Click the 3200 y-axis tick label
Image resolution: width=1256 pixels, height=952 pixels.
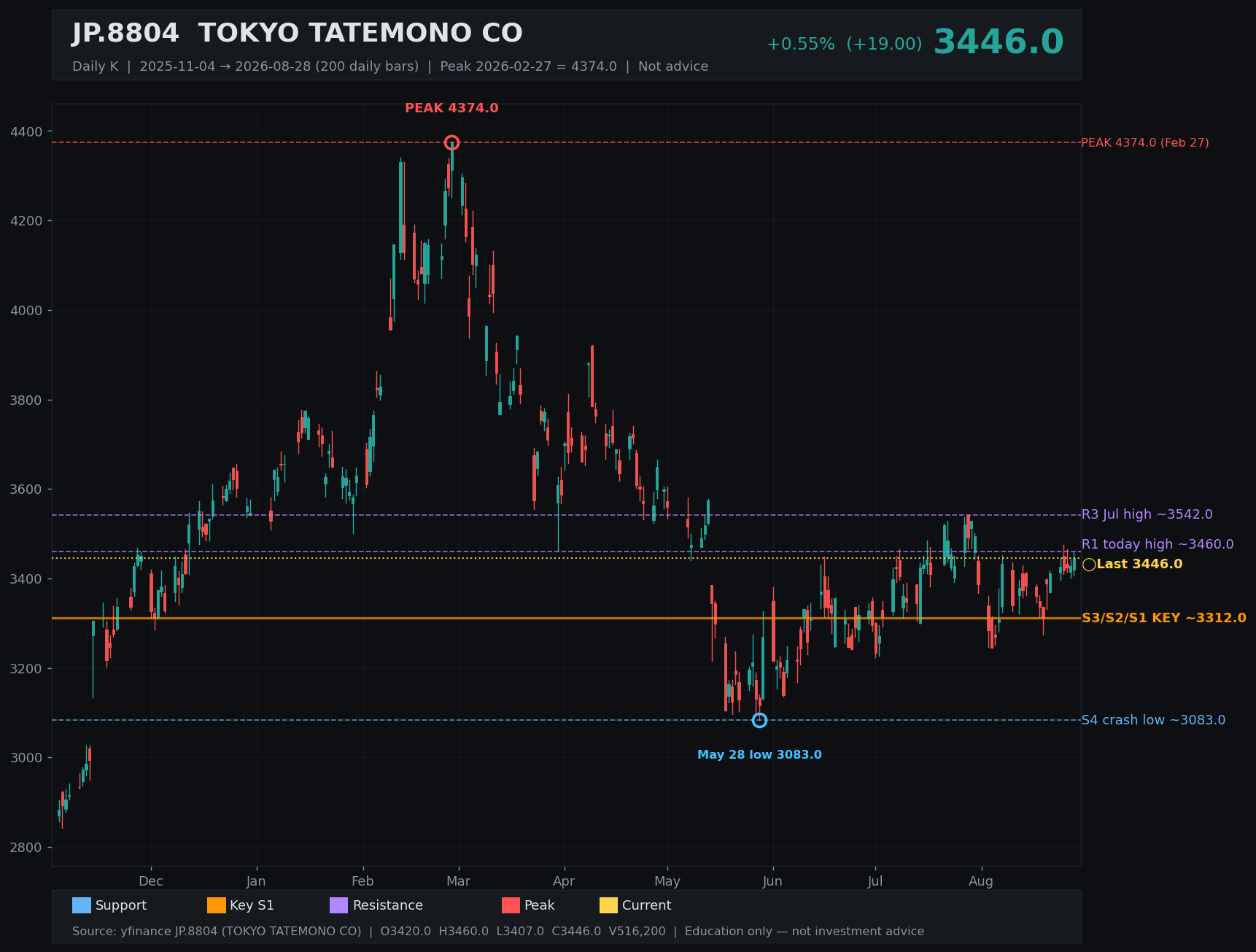[x=27, y=669]
